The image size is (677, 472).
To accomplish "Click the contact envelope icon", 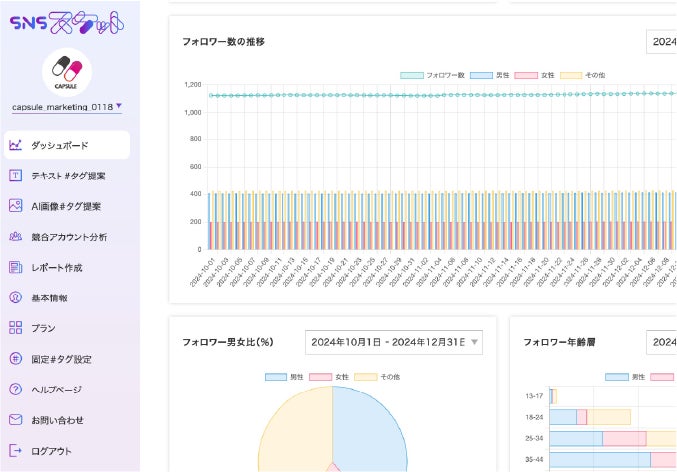I will coord(16,420).
